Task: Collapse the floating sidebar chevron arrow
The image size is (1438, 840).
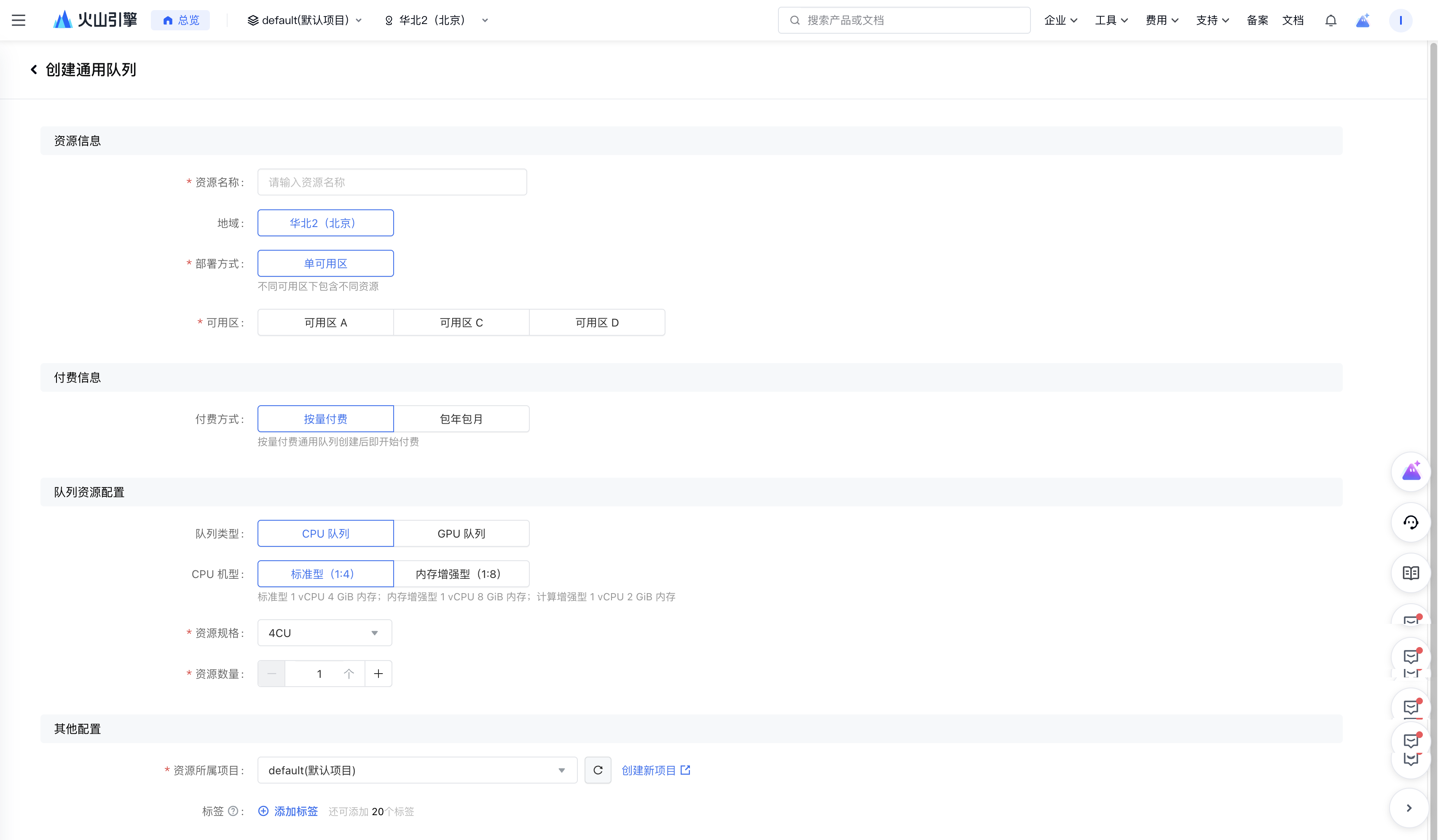Action: 1409,808
